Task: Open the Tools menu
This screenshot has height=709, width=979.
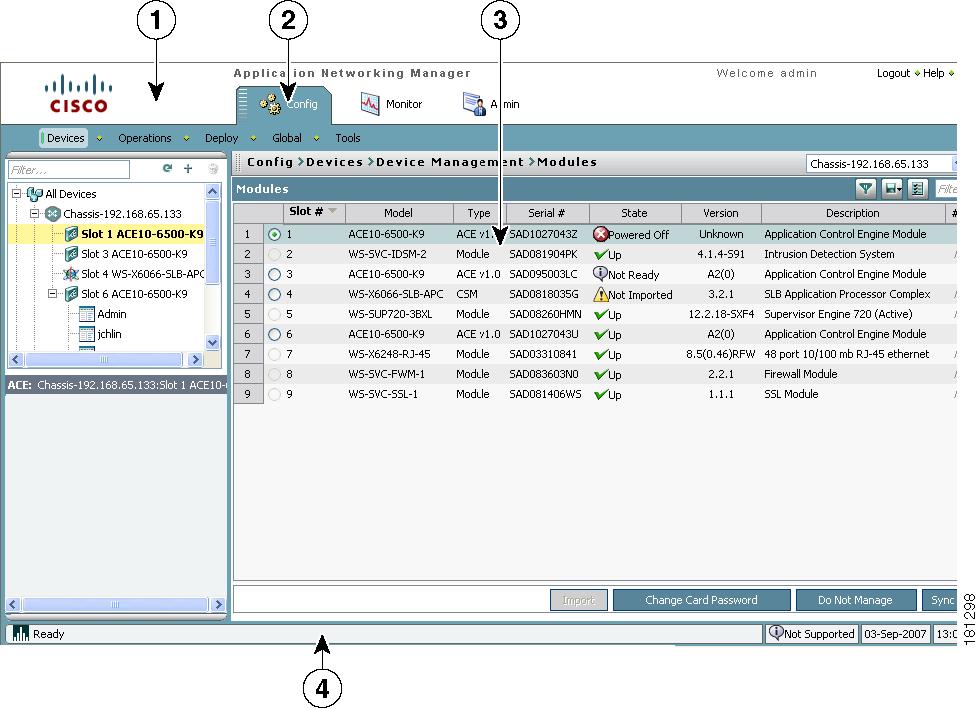Action: click(x=348, y=138)
